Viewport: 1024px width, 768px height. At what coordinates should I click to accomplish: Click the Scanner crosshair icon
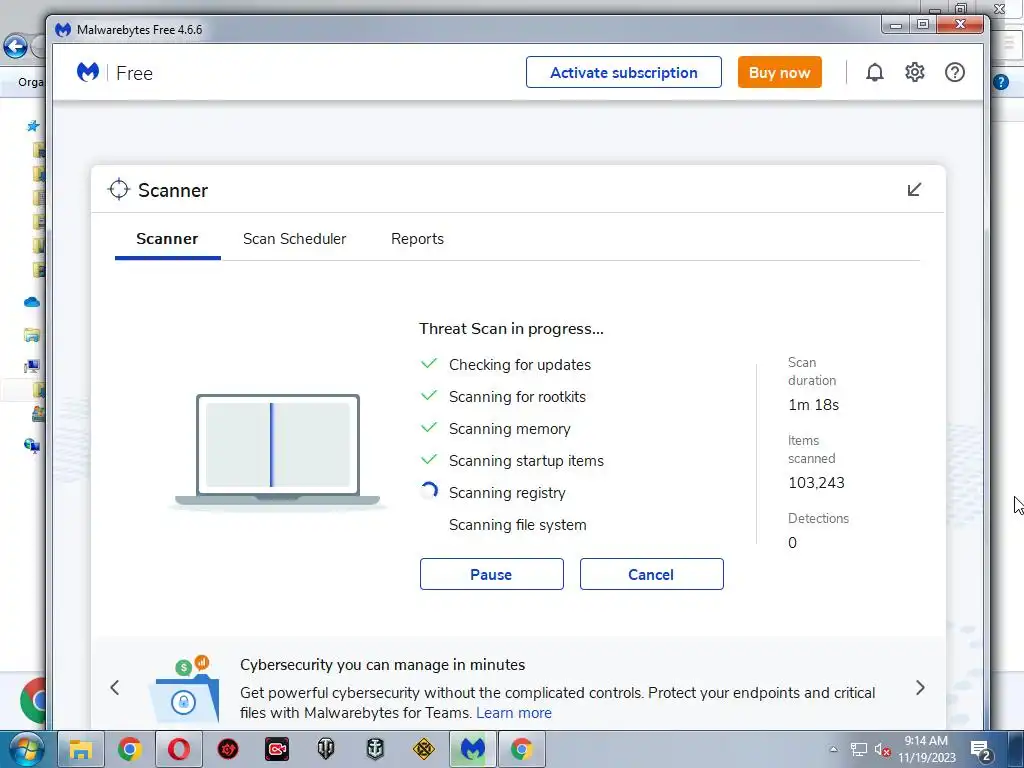tap(119, 189)
